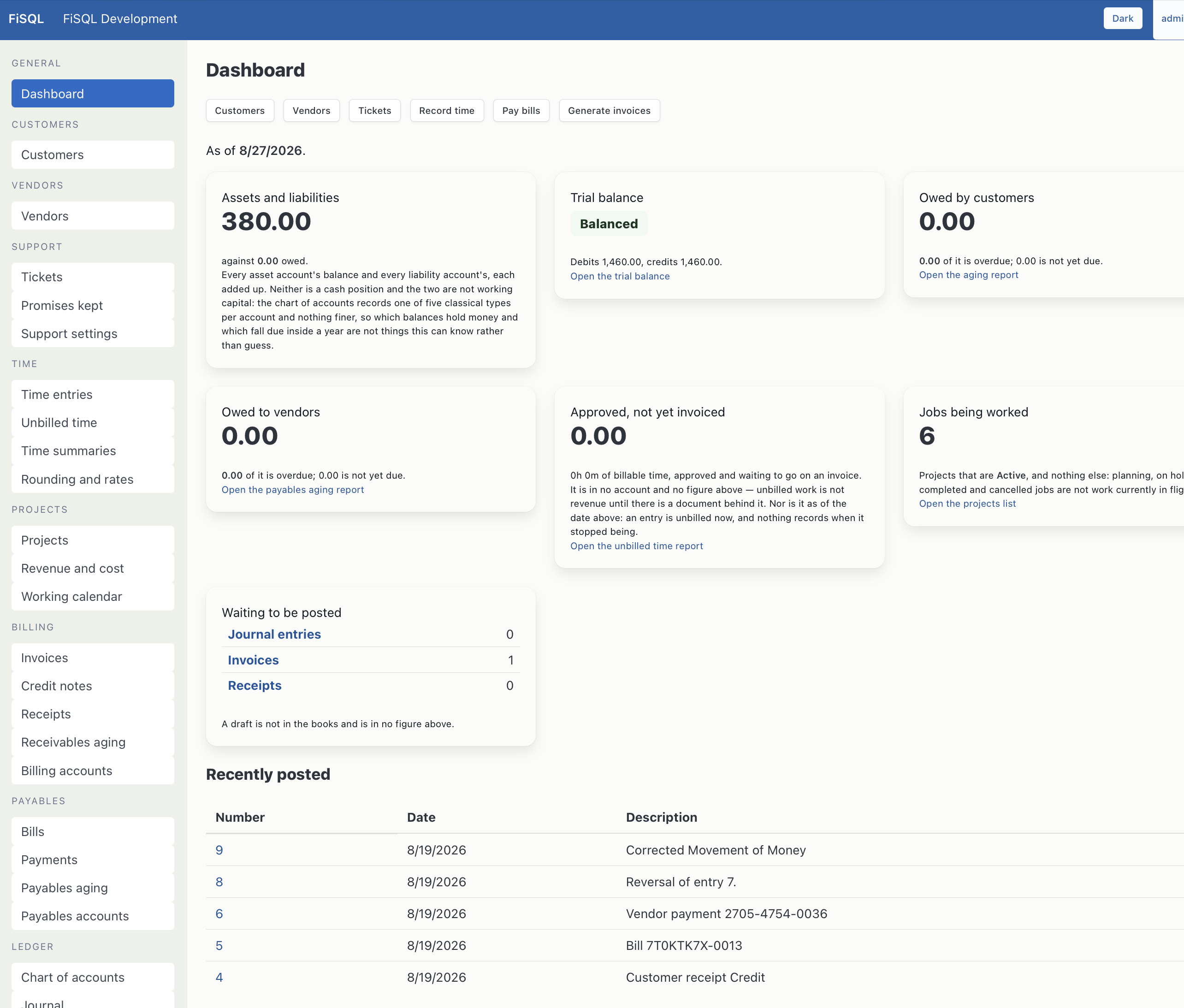Image resolution: width=1184 pixels, height=1008 pixels.
Task: Click the Balanced status badge
Action: point(609,224)
